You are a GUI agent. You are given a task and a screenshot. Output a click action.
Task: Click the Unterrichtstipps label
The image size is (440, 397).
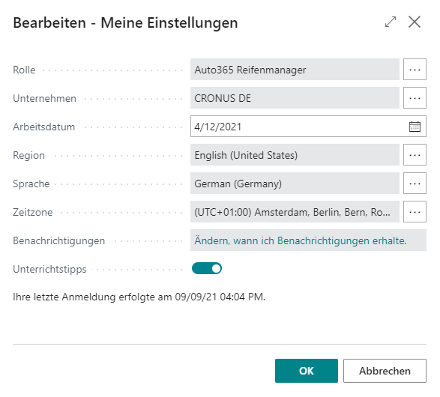49,269
